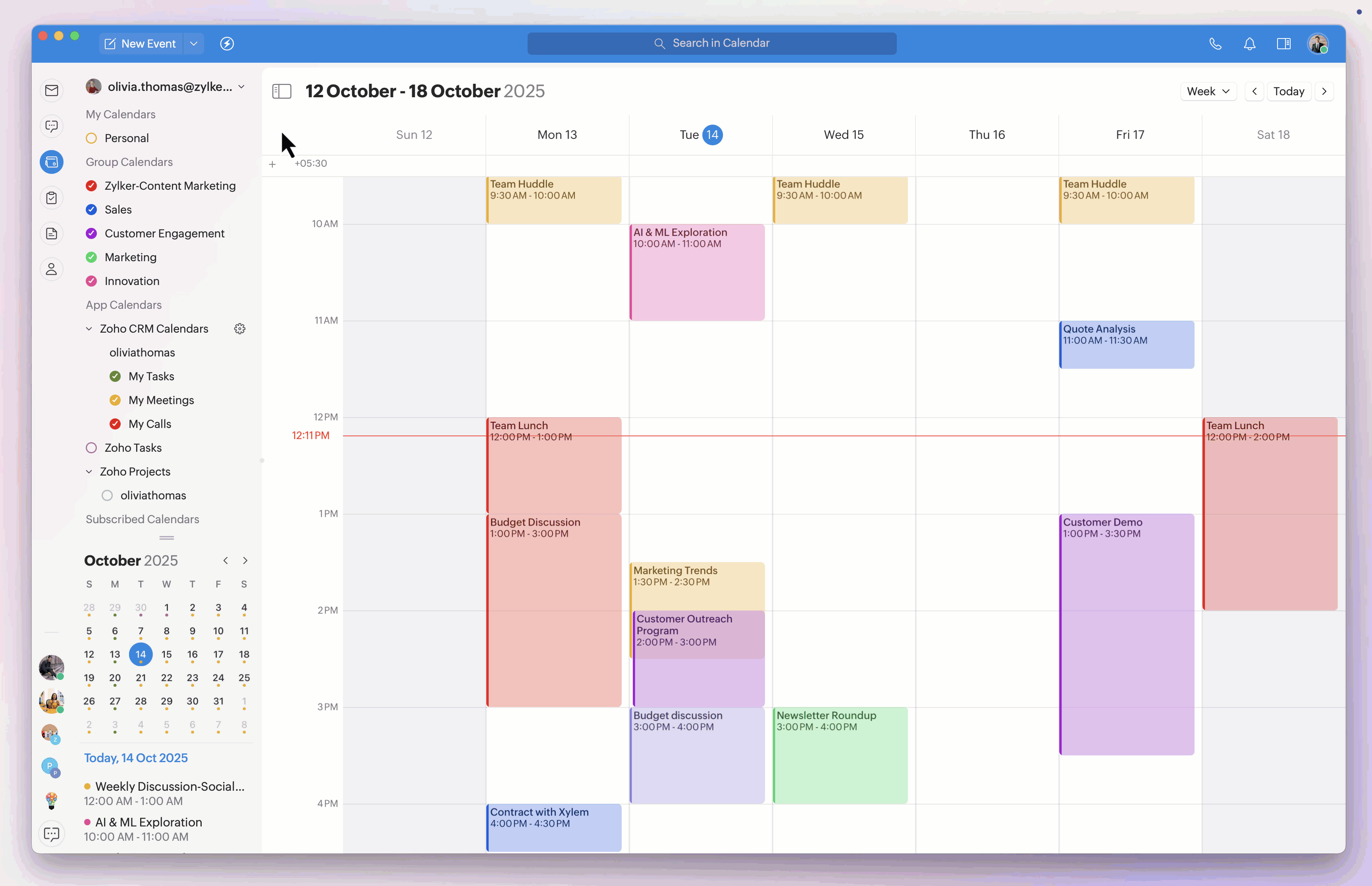Image resolution: width=1372 pixels, height=886 pixels.
Task: Click the New Event button
Action: (141, 44)
